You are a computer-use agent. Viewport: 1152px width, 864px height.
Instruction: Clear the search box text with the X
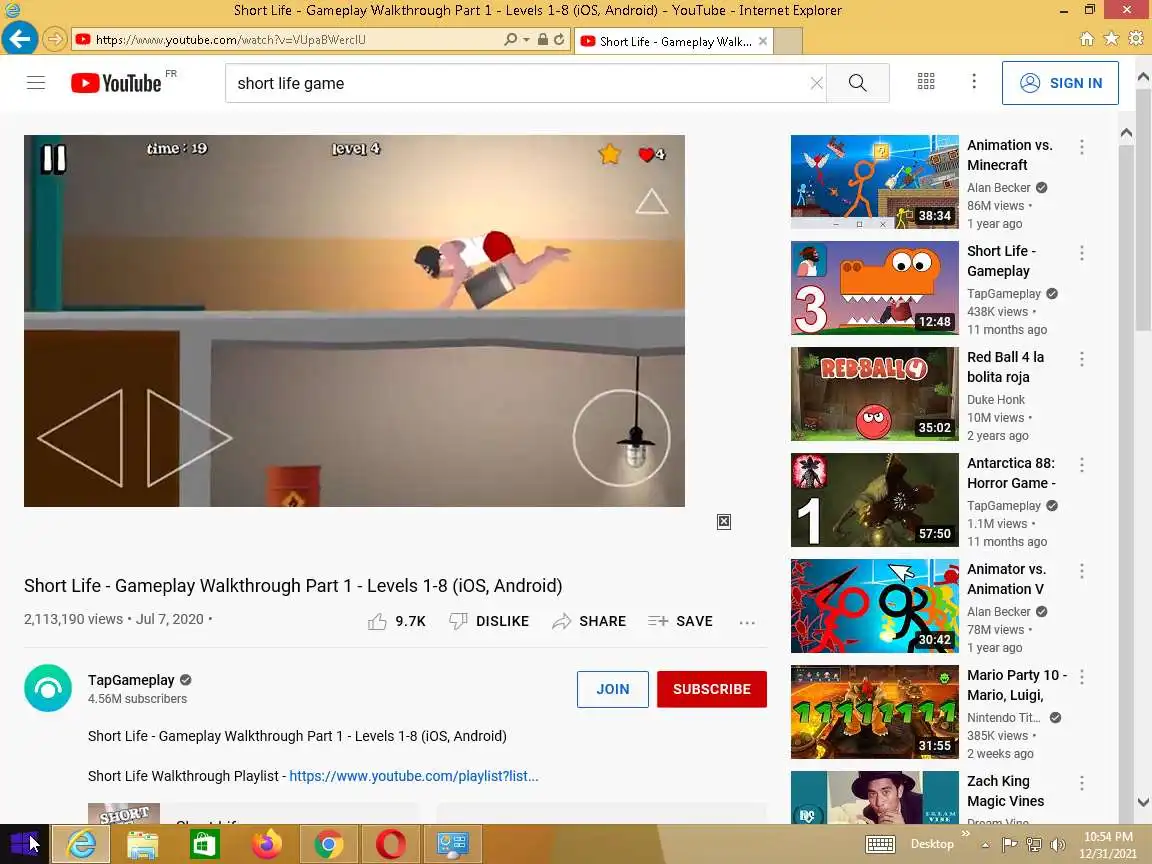816,83
